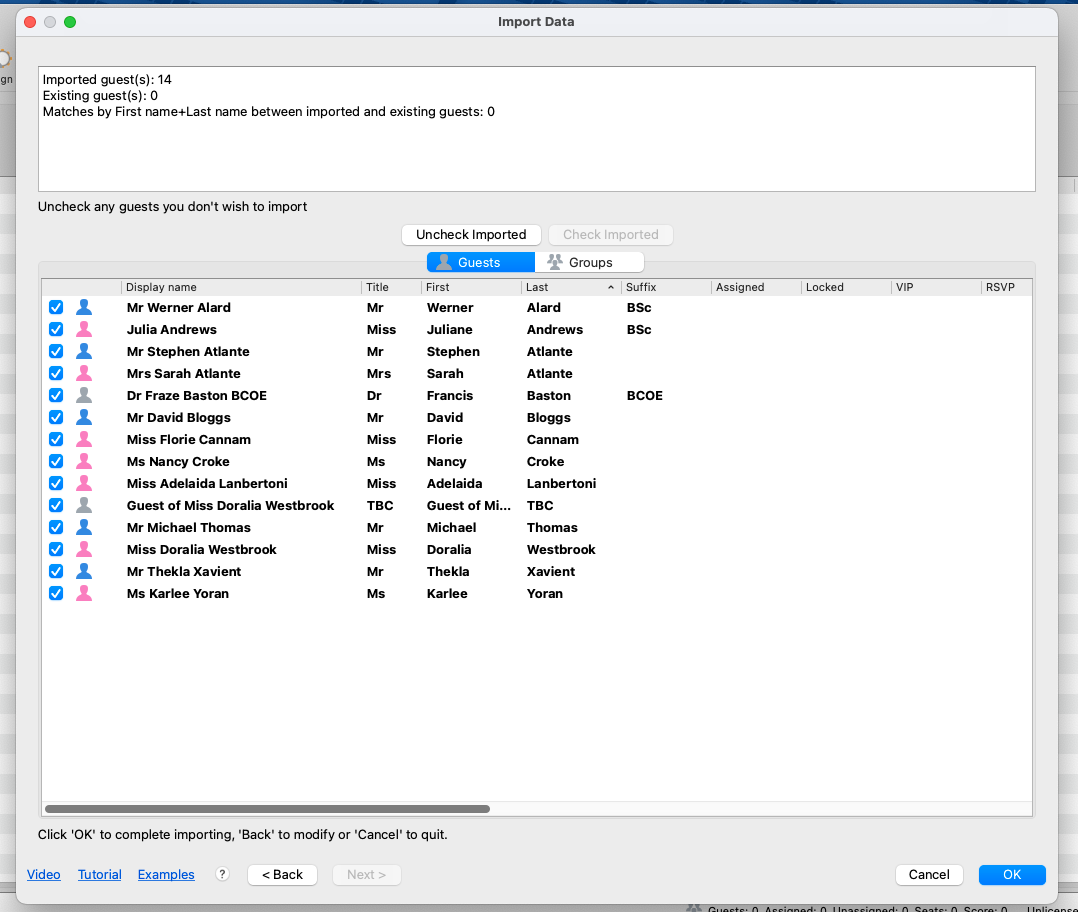The height and width of the screenshot is (912, 1078).
Task: Click the round help question mark icon
Action: point(223,874)
